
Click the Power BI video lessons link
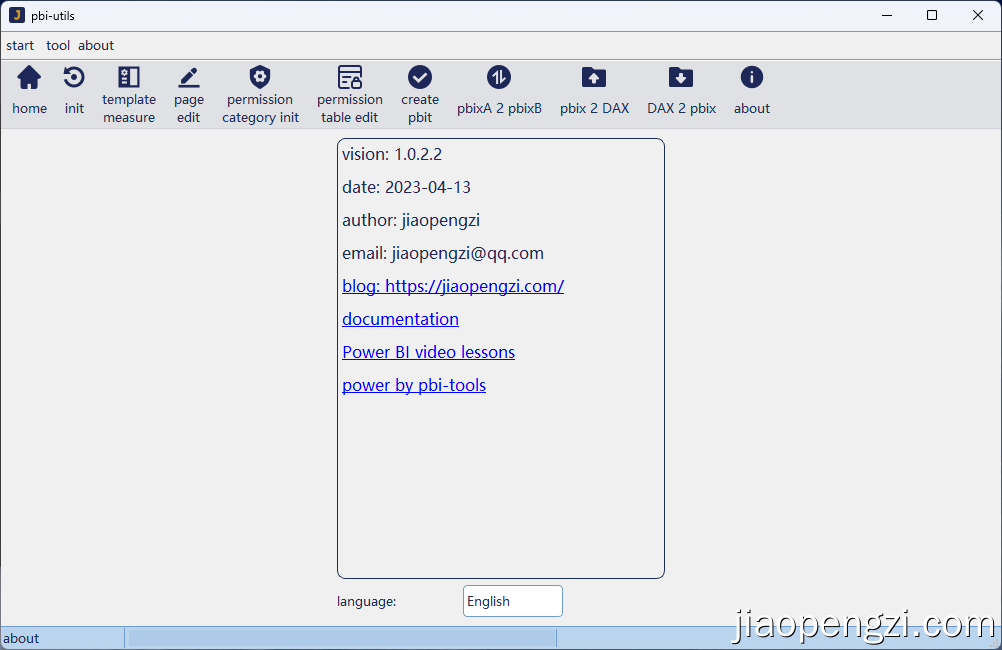click(x=428, y=352)
